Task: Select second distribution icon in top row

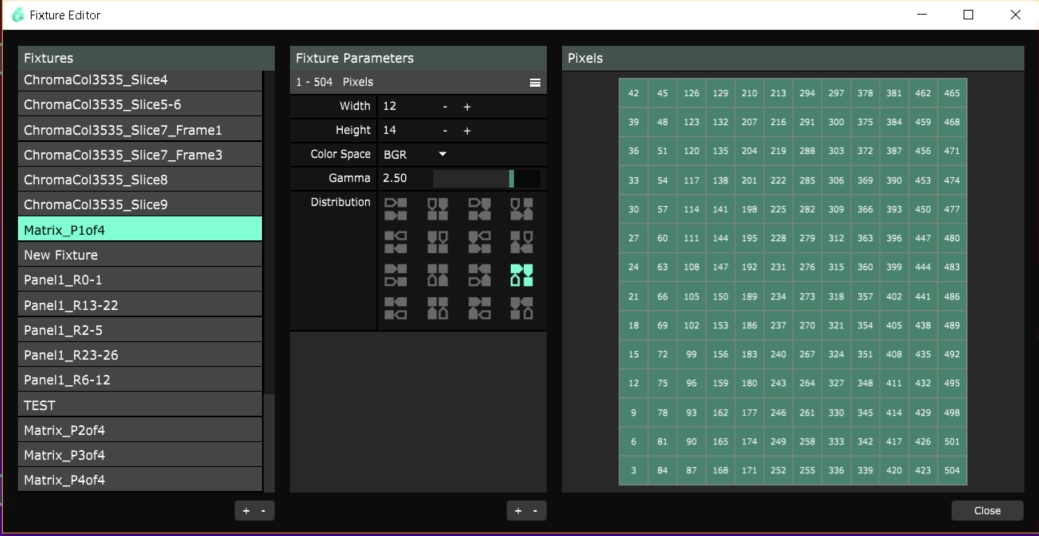Action: pos(438,209)
